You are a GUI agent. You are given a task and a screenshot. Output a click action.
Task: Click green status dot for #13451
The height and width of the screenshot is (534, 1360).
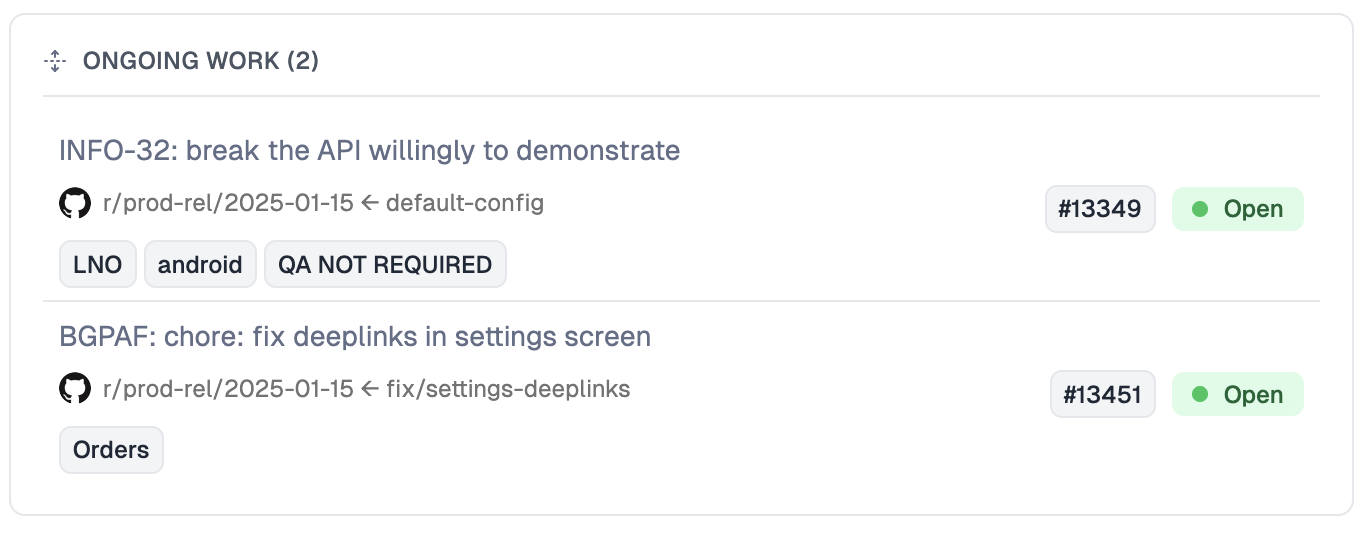click(1201, 394)
